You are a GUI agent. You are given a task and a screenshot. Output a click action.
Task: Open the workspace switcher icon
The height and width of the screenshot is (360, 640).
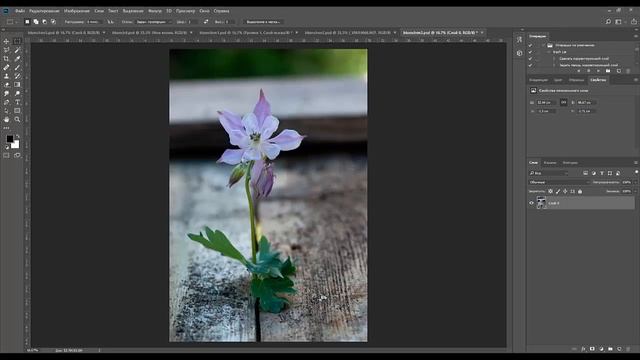click(619, 22)
